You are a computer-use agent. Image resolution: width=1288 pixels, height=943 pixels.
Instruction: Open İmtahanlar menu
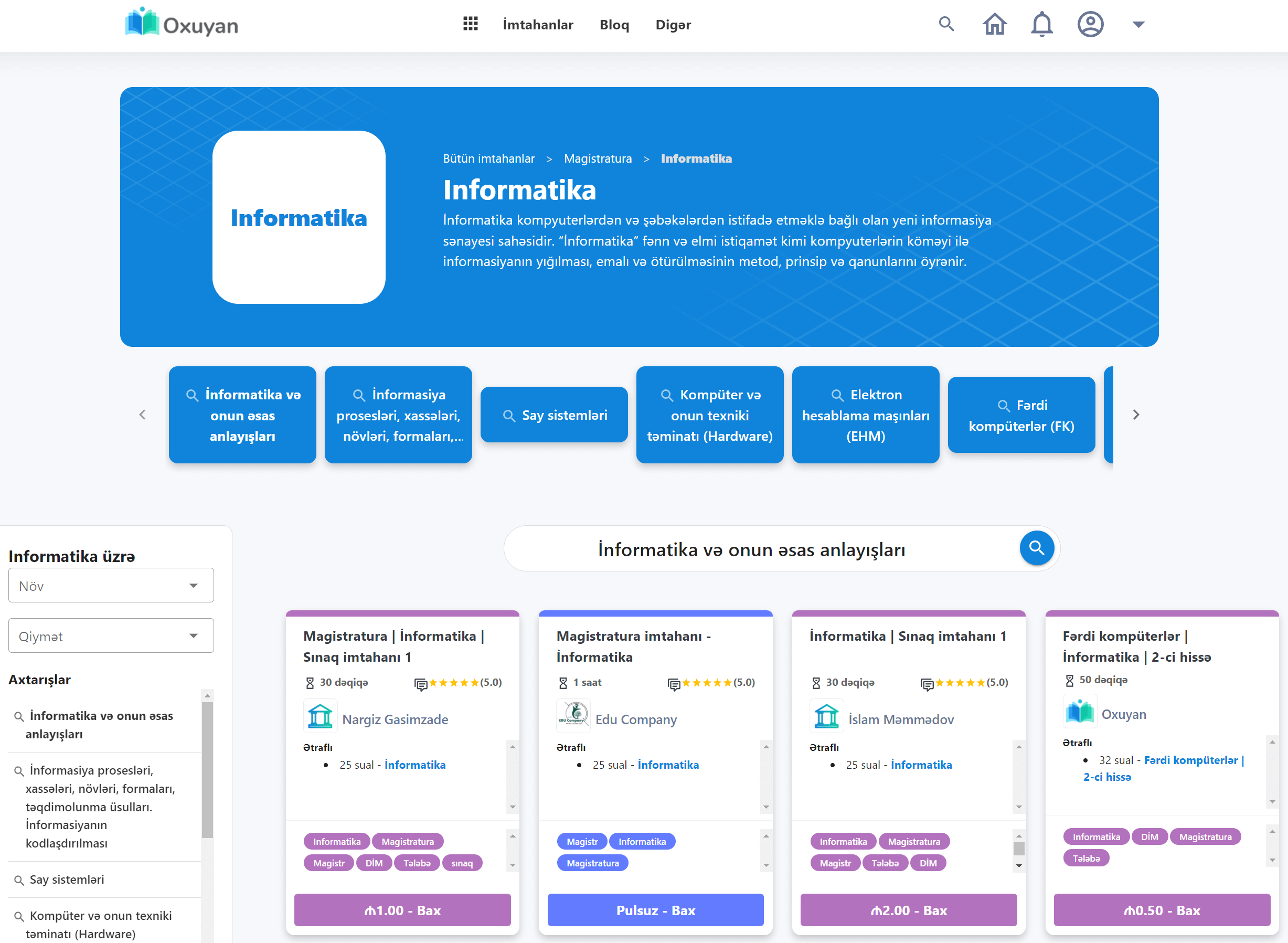(538, 25)
